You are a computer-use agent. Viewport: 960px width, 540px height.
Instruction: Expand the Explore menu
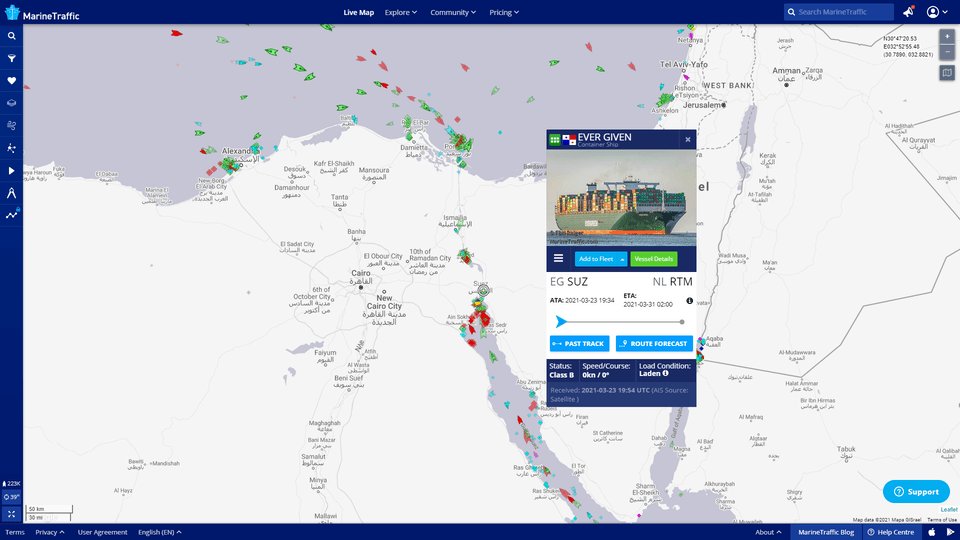click(400, 12)
